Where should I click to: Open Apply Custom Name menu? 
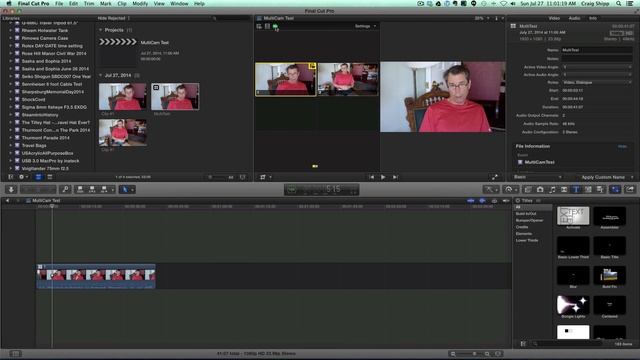click(x=607, y=177)
